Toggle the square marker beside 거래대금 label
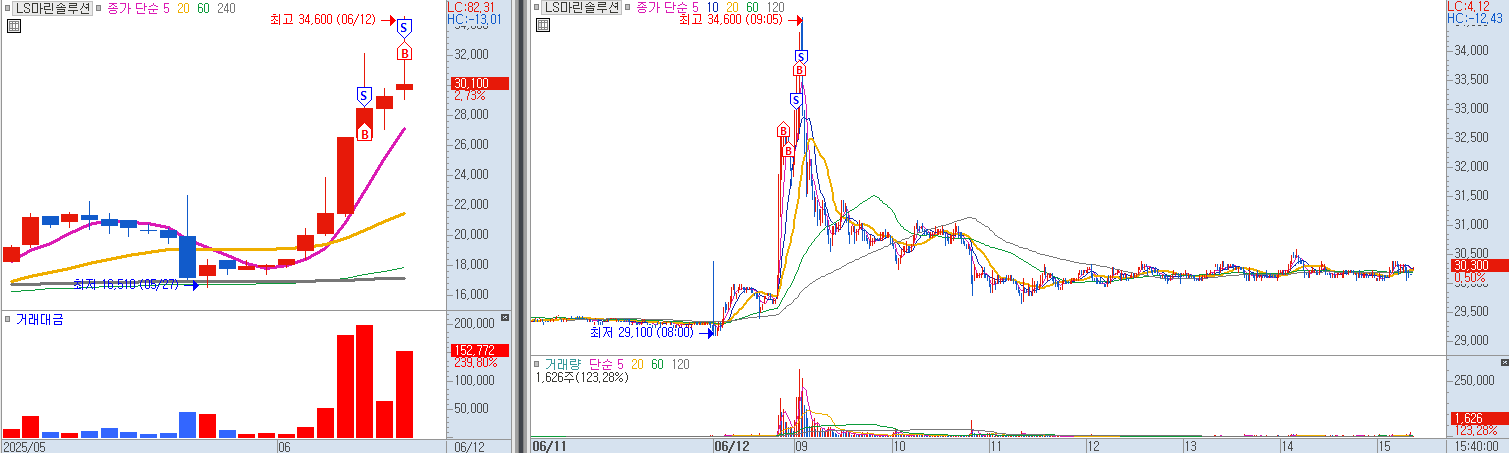 click(x=8, y=320)
